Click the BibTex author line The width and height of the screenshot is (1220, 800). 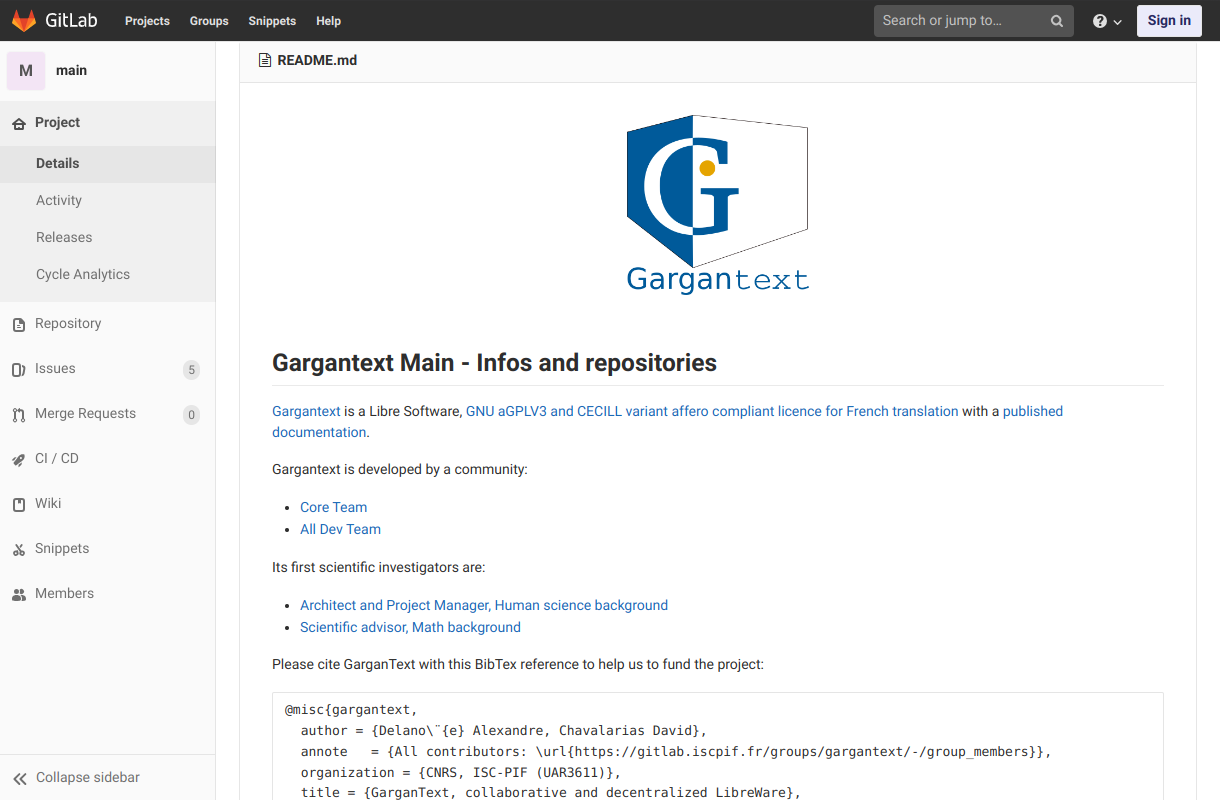[x=504, y=731]
